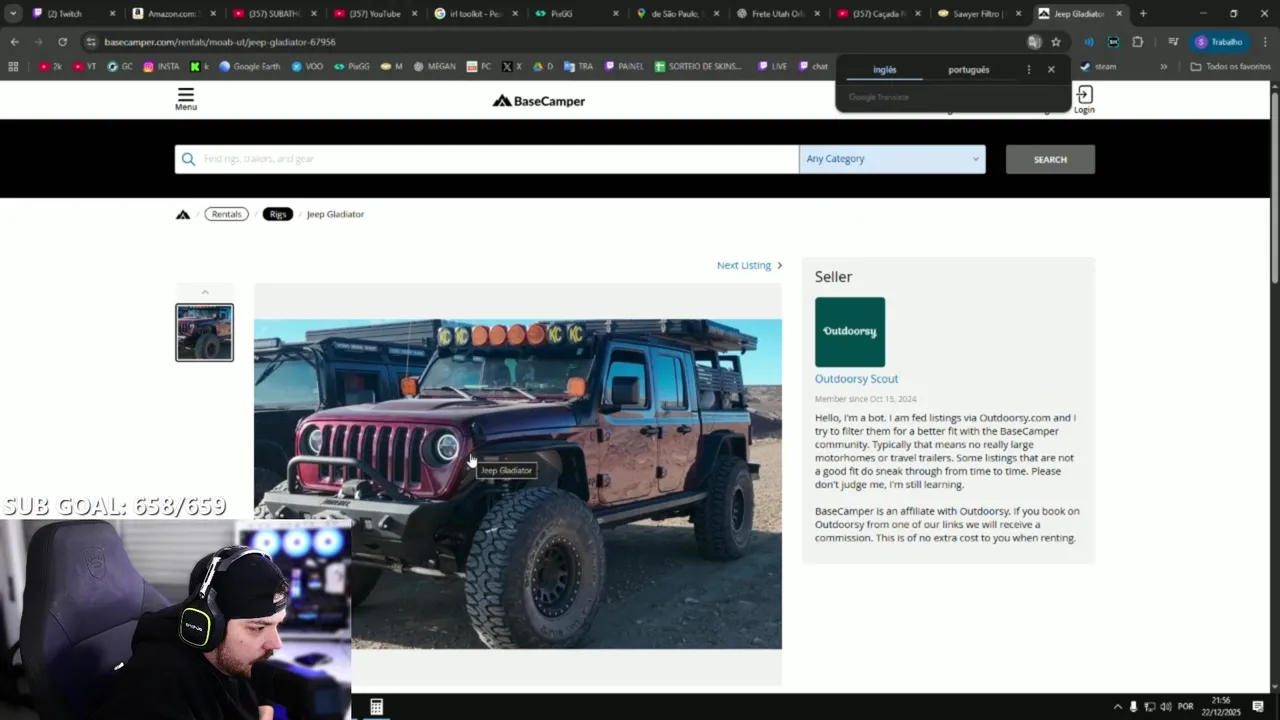
Task: Show hidden system tray icons
Action: [1117, 707]
